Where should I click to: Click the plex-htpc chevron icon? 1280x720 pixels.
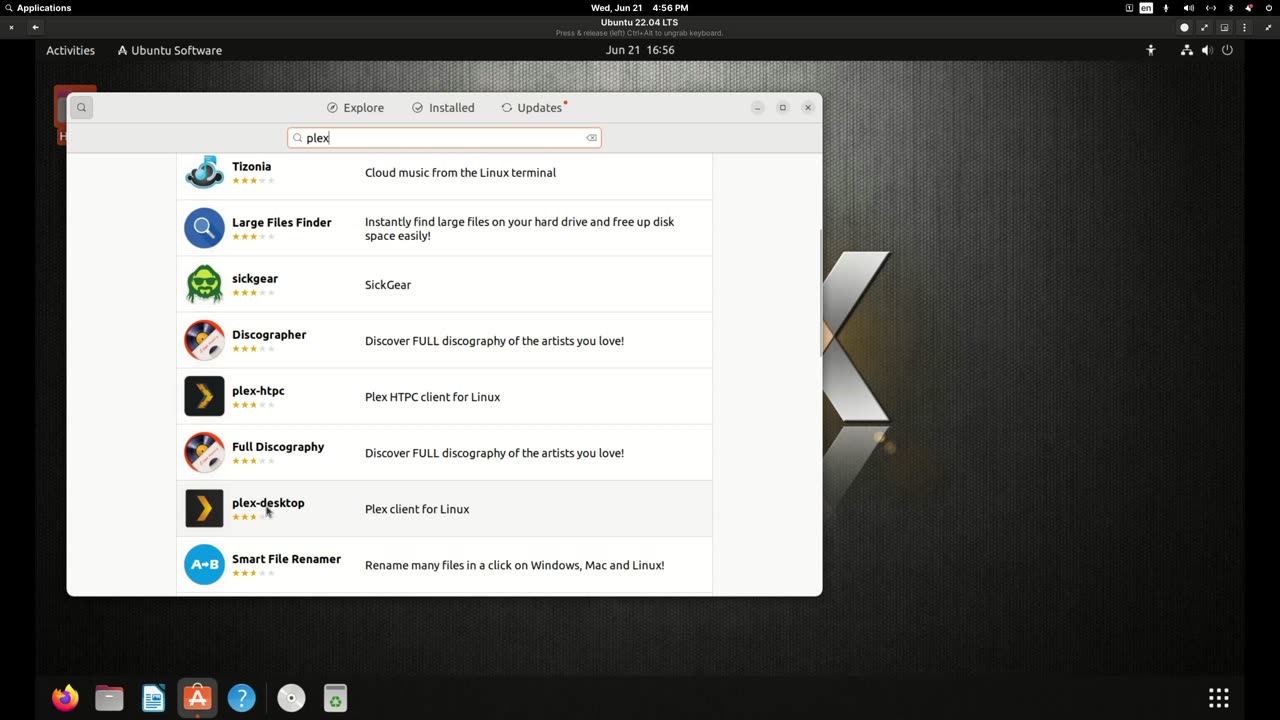204,396
